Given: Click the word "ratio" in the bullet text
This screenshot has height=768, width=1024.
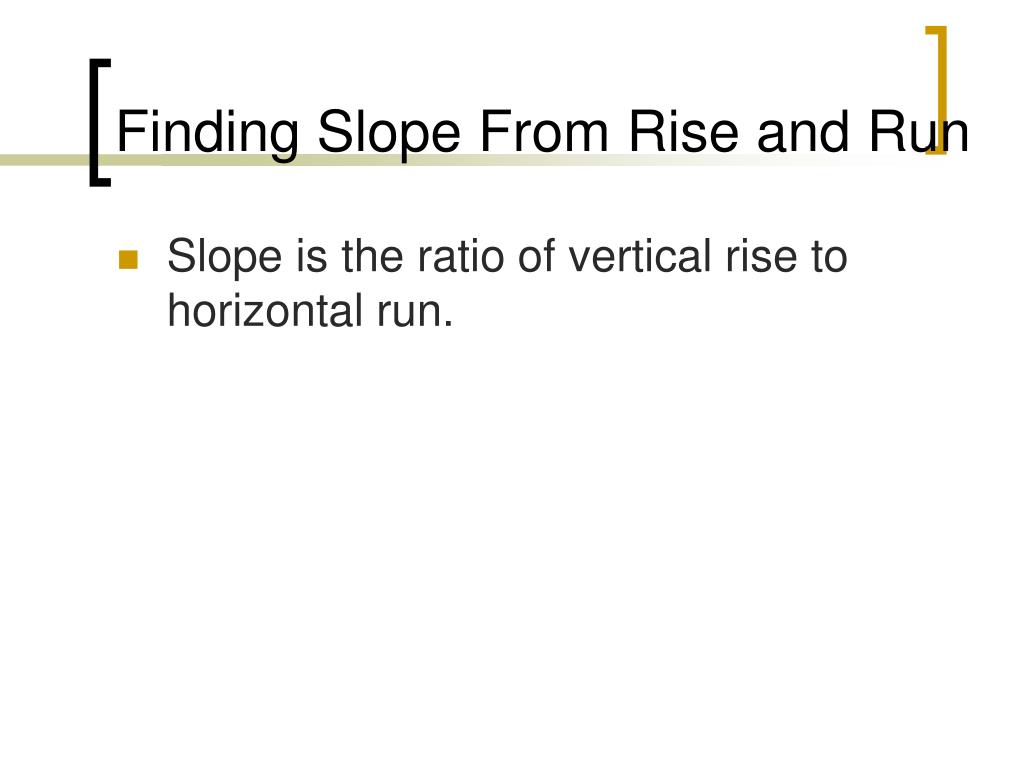Looking at the screenshot, I should click(461, 256).
